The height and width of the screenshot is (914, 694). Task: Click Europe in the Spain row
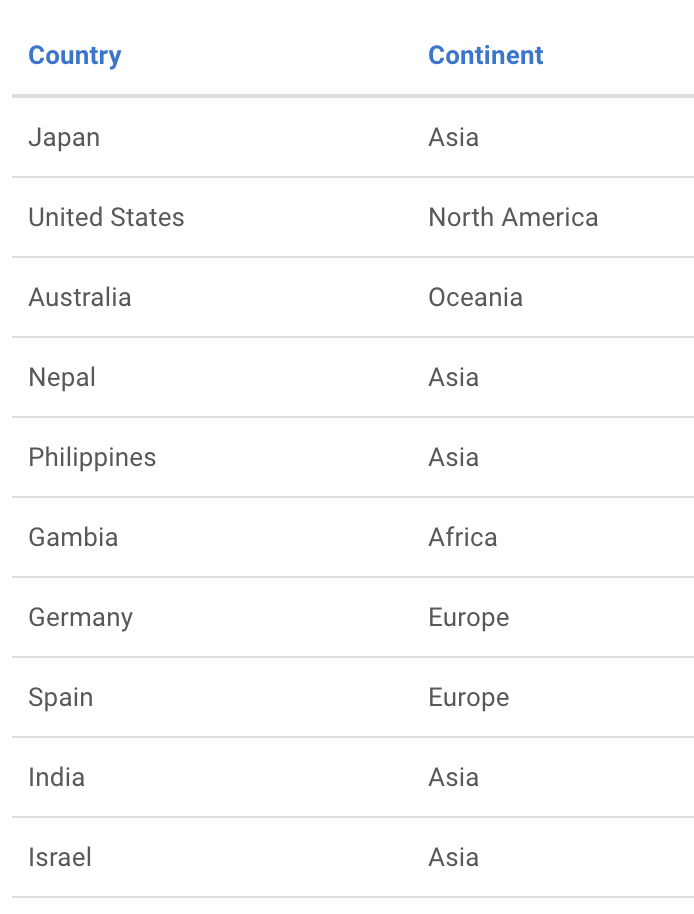click(469, 697)
